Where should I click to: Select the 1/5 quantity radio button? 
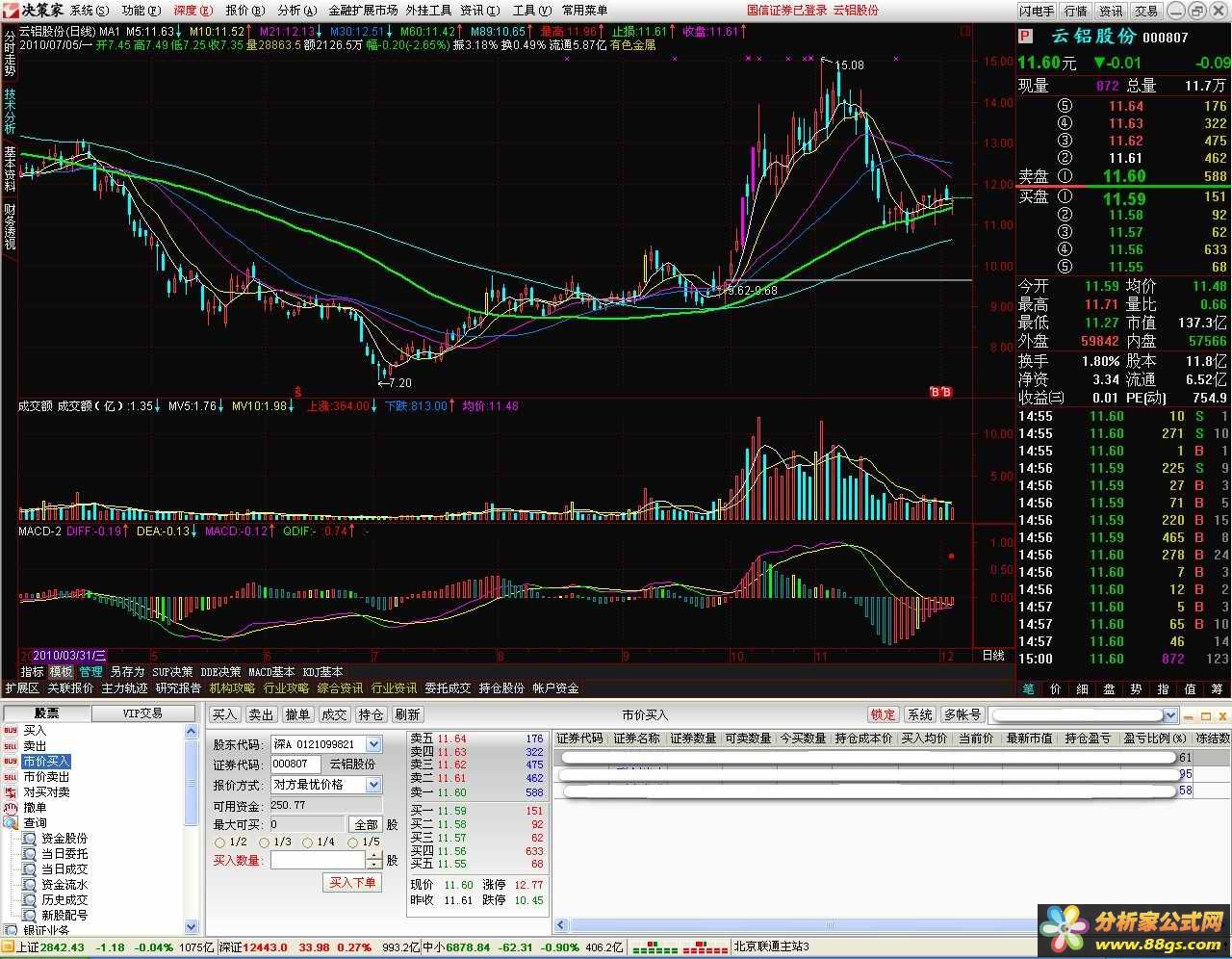pos(352,843)
